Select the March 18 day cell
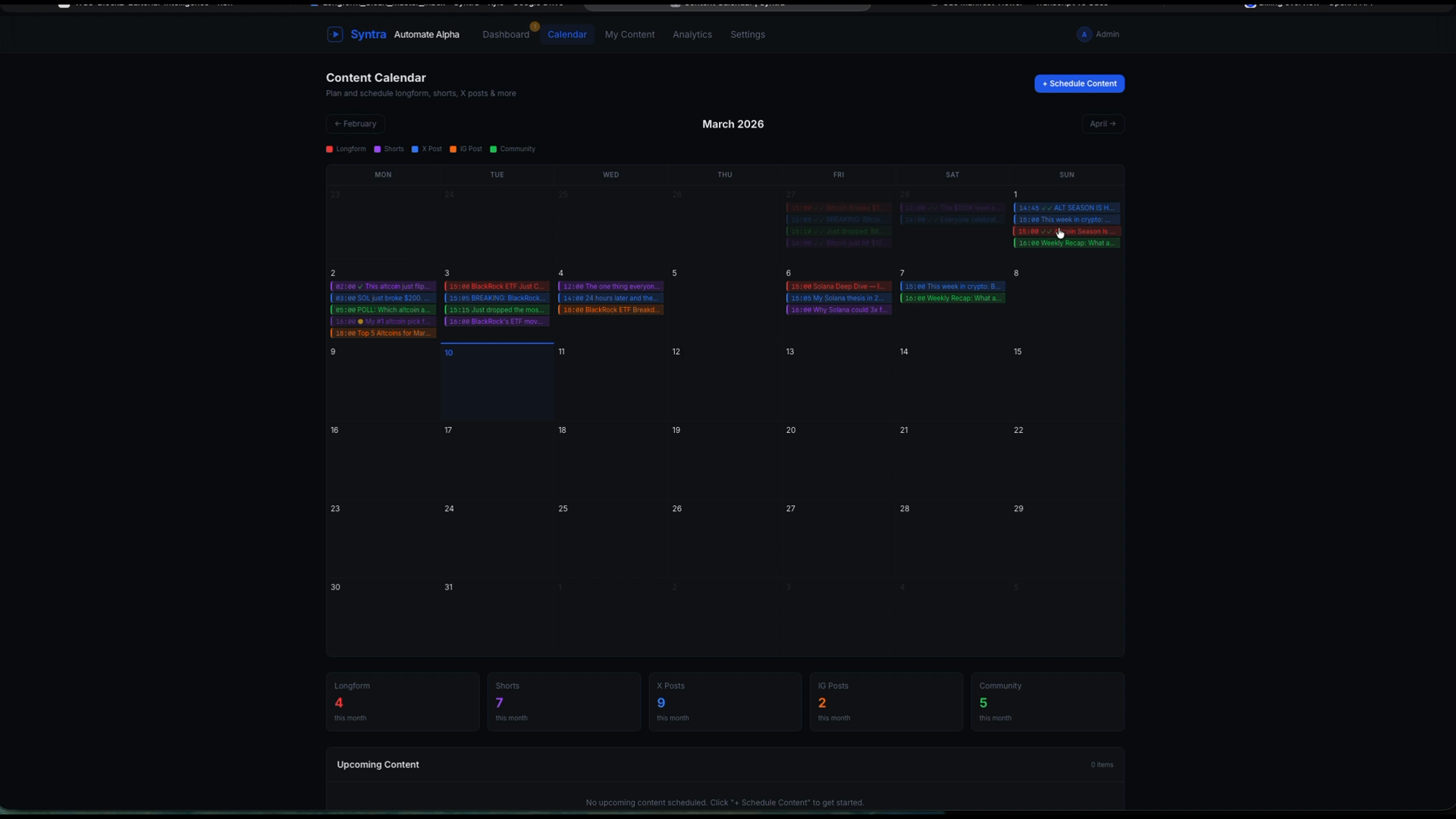 pyautogui.click(x=610, y=460)
